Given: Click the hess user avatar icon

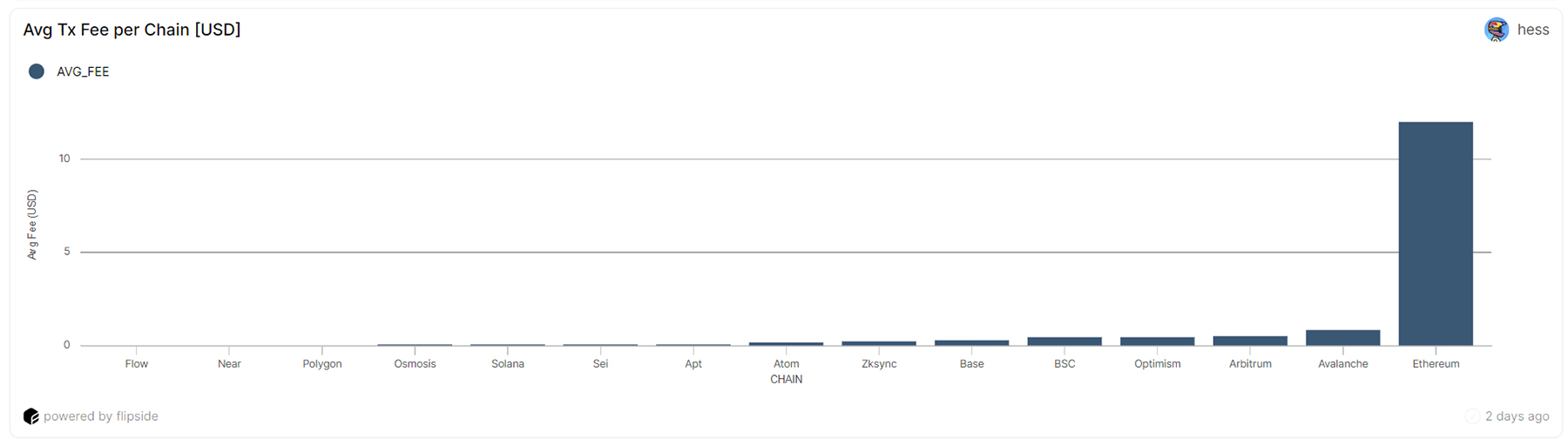Looking at the screenshot, I should pos(1496,30).
